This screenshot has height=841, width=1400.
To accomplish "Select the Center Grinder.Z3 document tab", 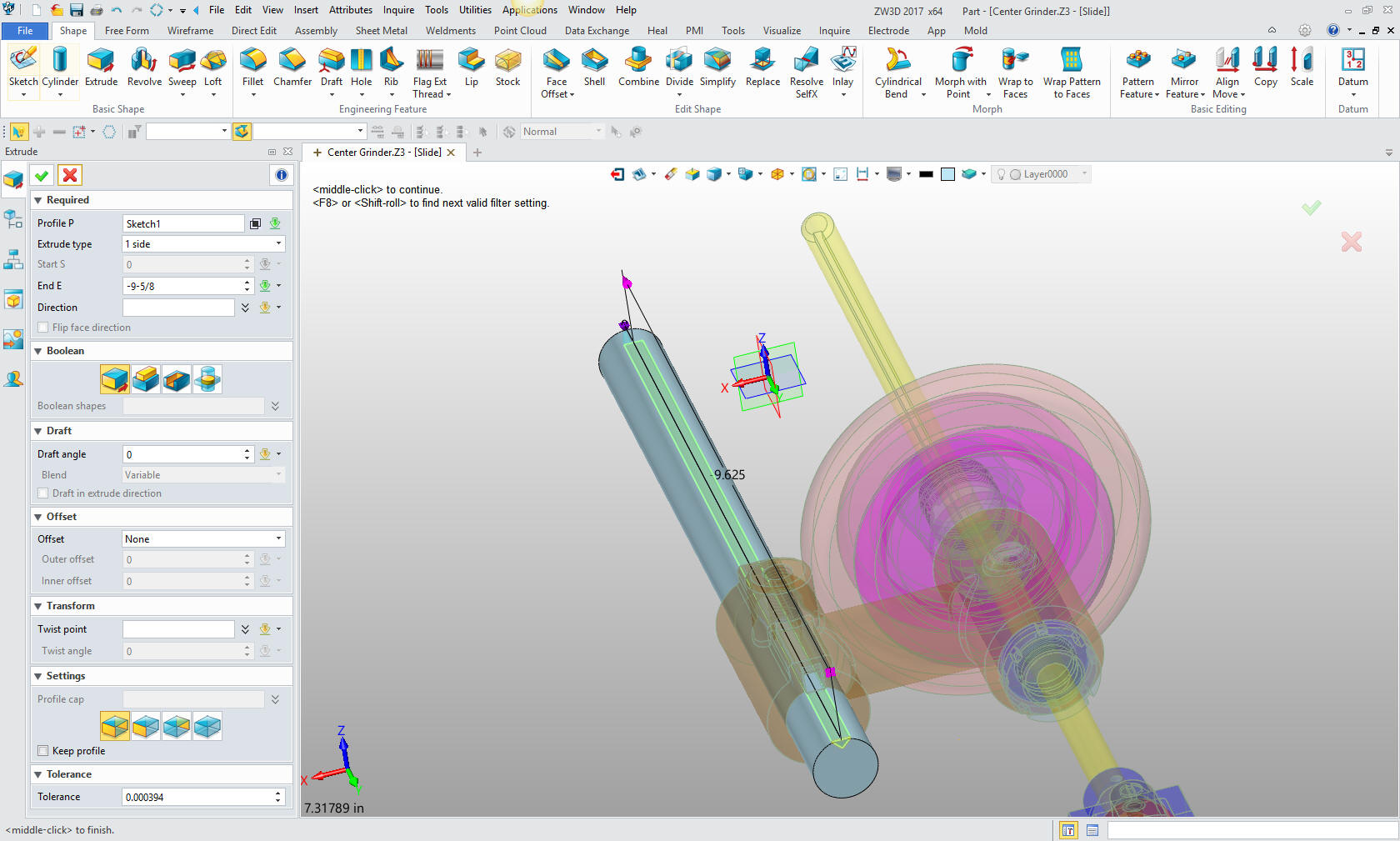I will pyautogui.click(x=383, y=153).
